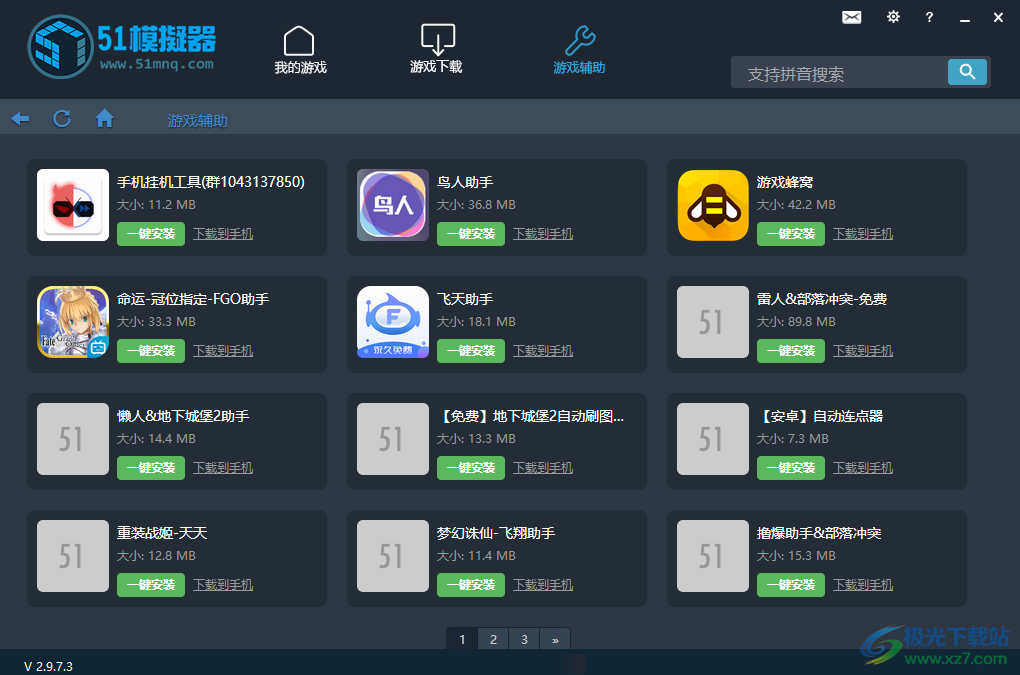Open 【免费】地下城堡2自动刷图 placeholder icon
Viewport: 1020px width, 675px height.
[x=393, y=439]
